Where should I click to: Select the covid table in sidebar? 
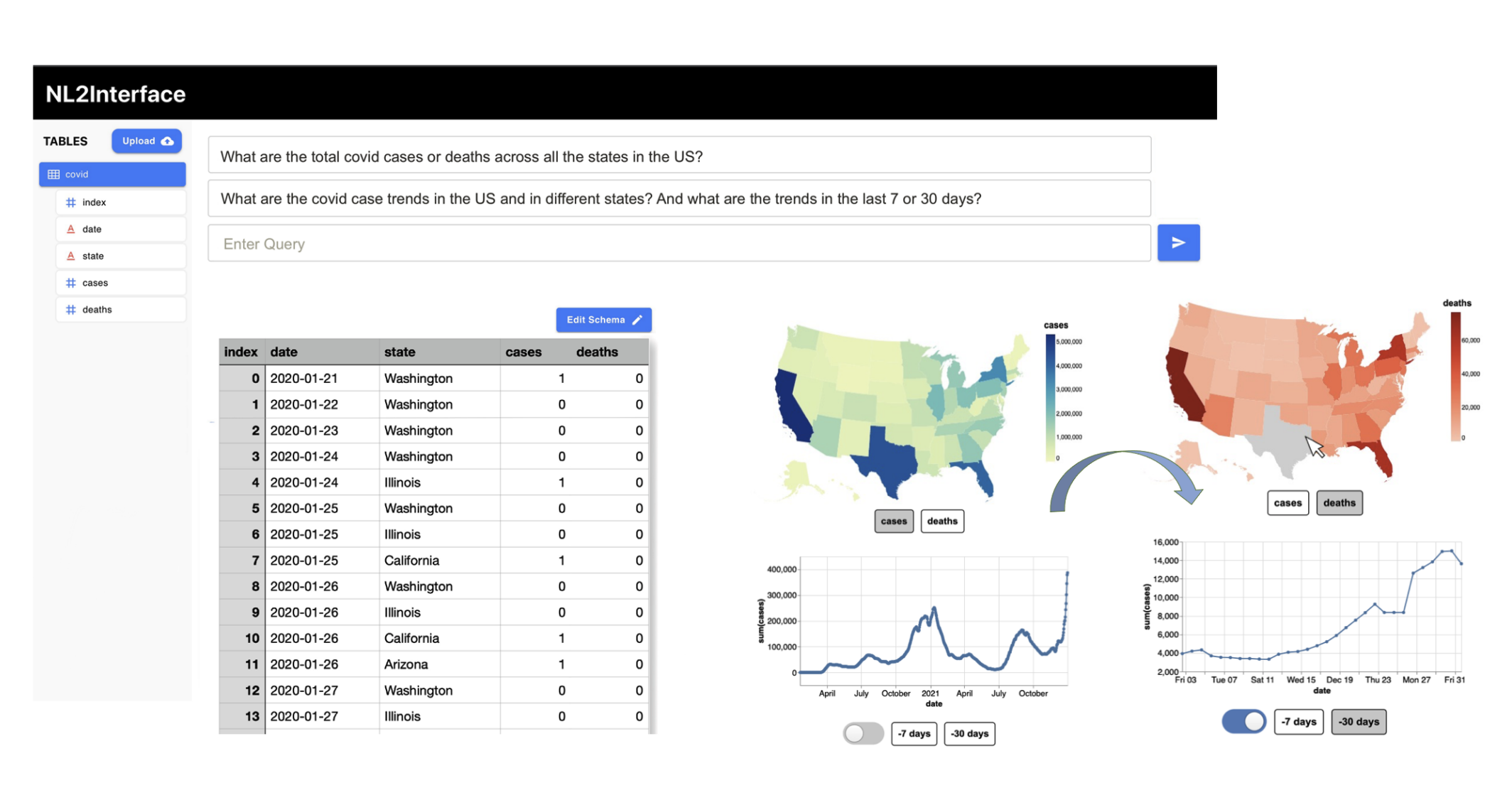click(112, 174)
